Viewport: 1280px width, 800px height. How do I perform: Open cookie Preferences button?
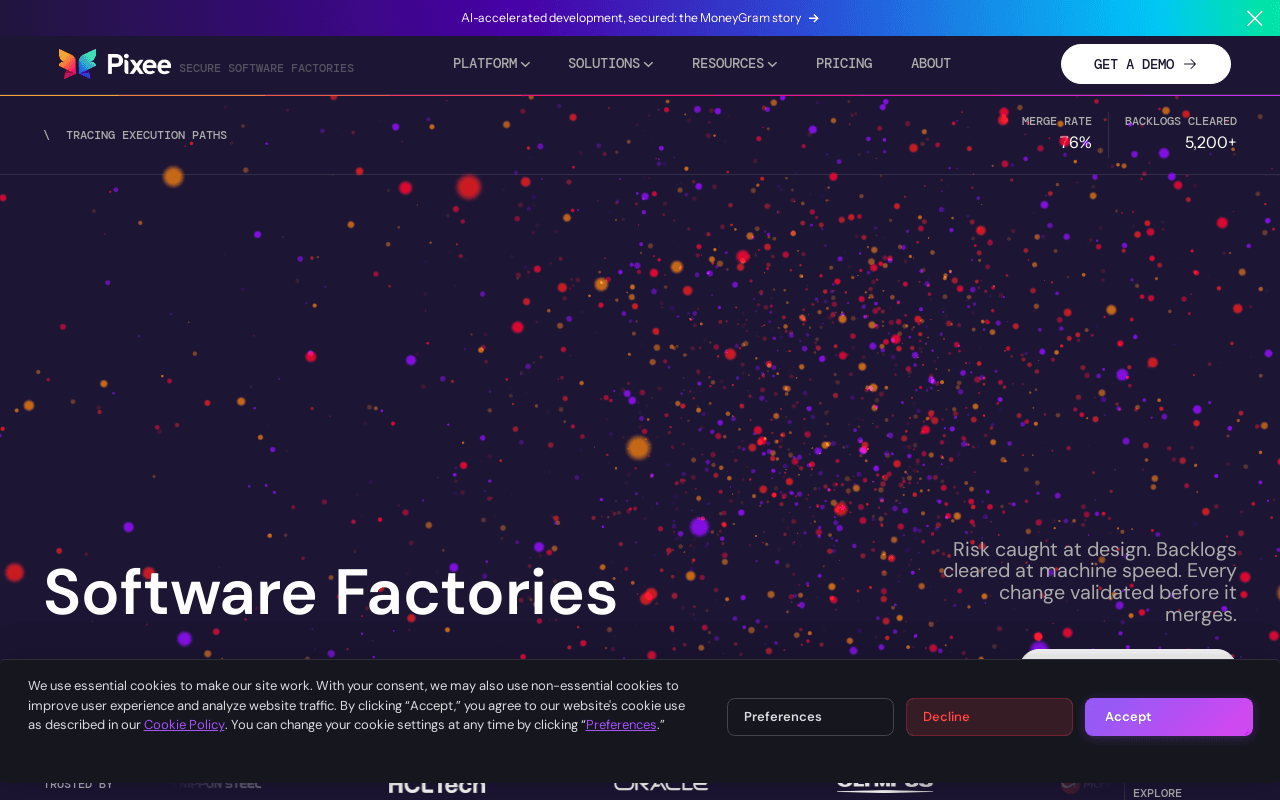pos(810,717)
